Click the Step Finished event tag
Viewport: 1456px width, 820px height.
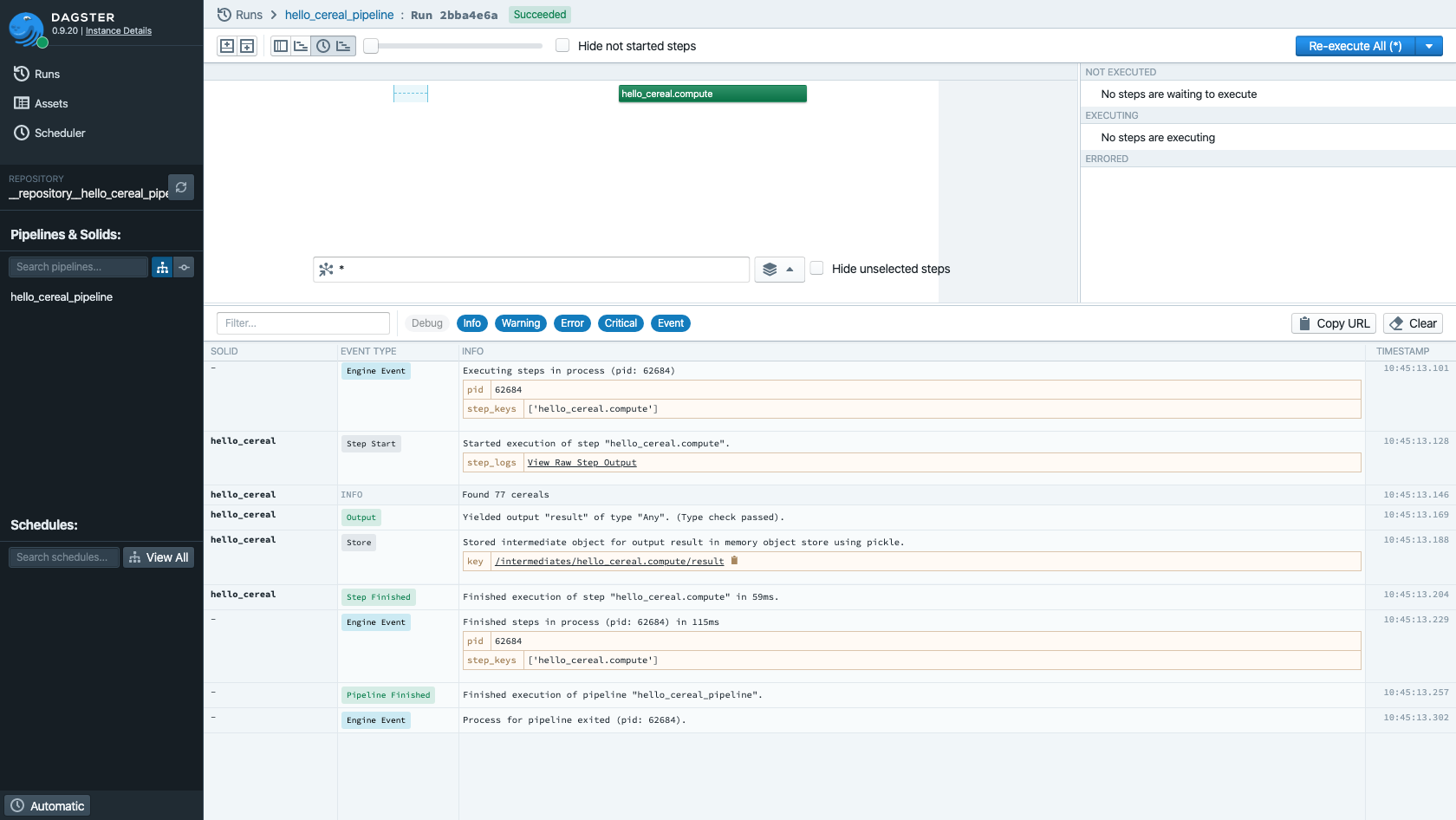coord(379,597)
